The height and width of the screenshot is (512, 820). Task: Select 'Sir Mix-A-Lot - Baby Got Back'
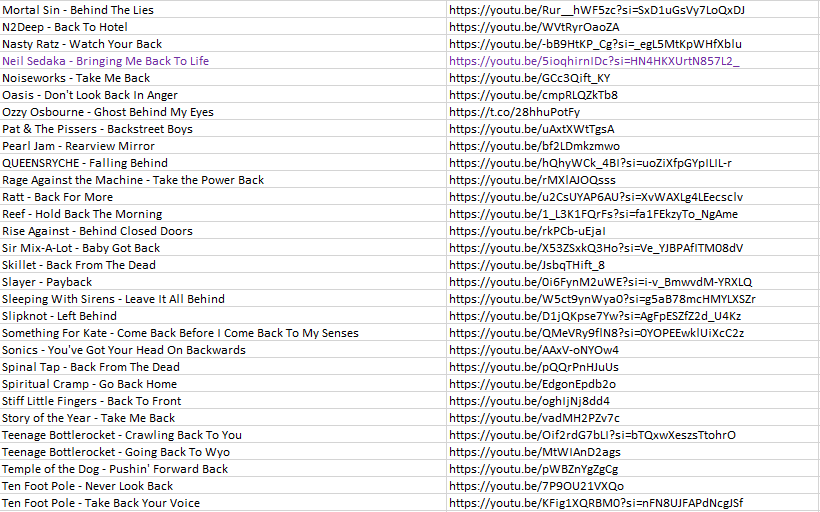click(223, 247)
